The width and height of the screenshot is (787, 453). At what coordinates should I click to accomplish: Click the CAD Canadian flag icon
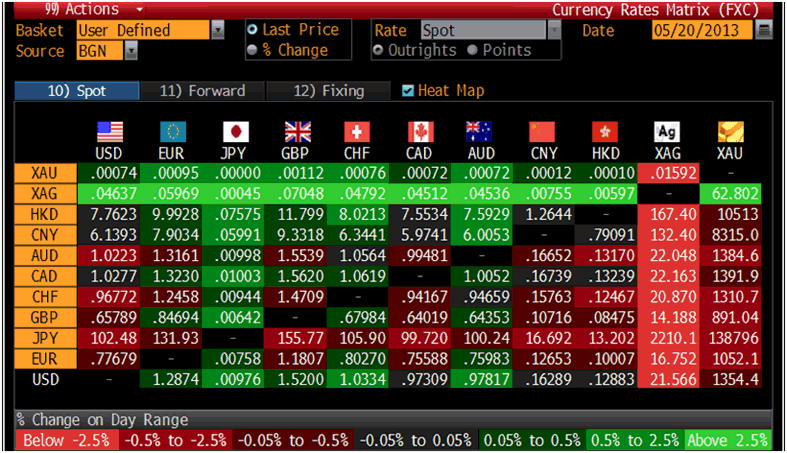click(x=421, y=132)
